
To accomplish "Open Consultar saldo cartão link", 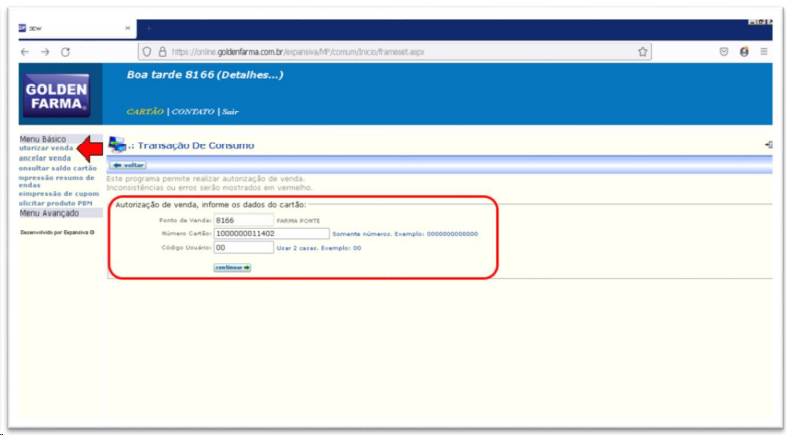I will (x=58, y=168).
